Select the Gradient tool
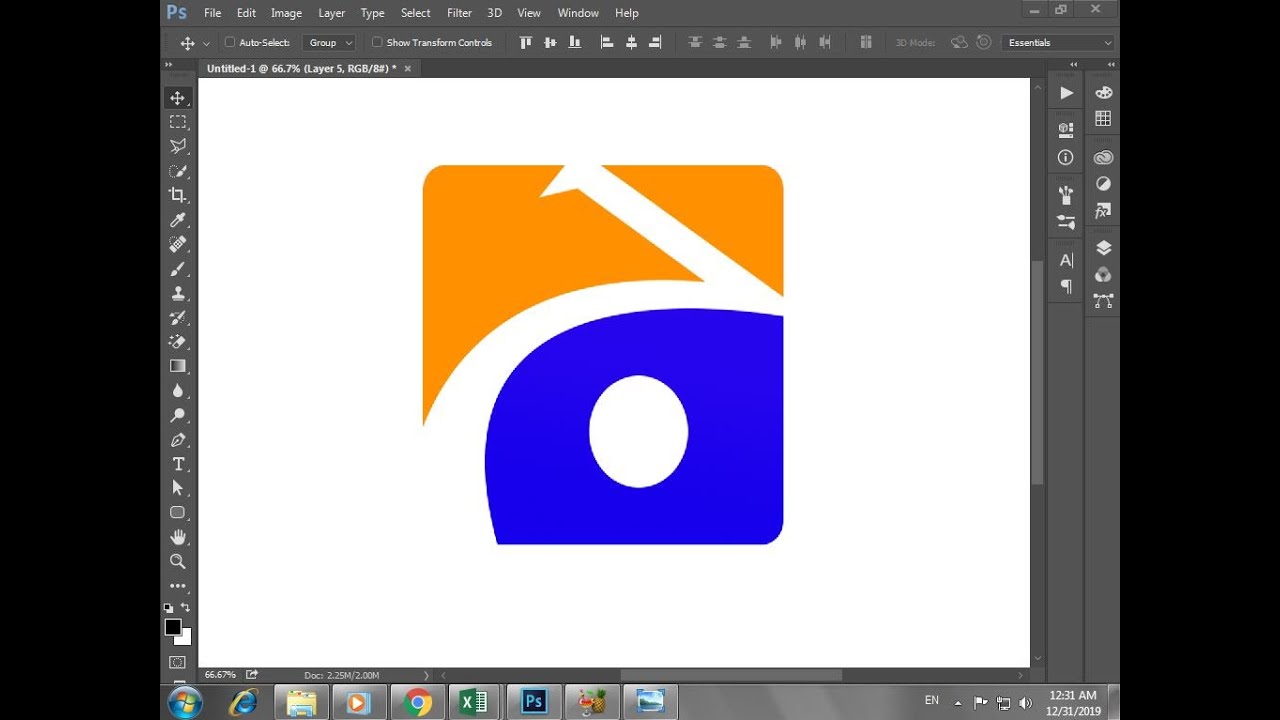The image size is (1280, 720). pos(178,366)
